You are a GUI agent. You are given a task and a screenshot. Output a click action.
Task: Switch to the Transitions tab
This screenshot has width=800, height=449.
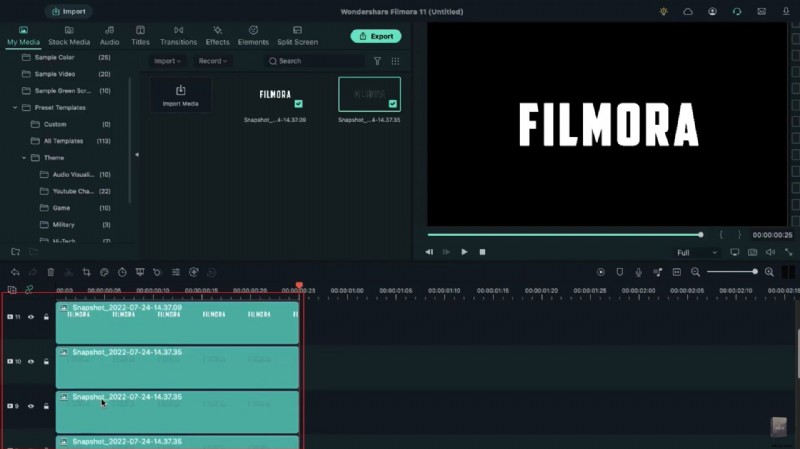tap(178, 36)
